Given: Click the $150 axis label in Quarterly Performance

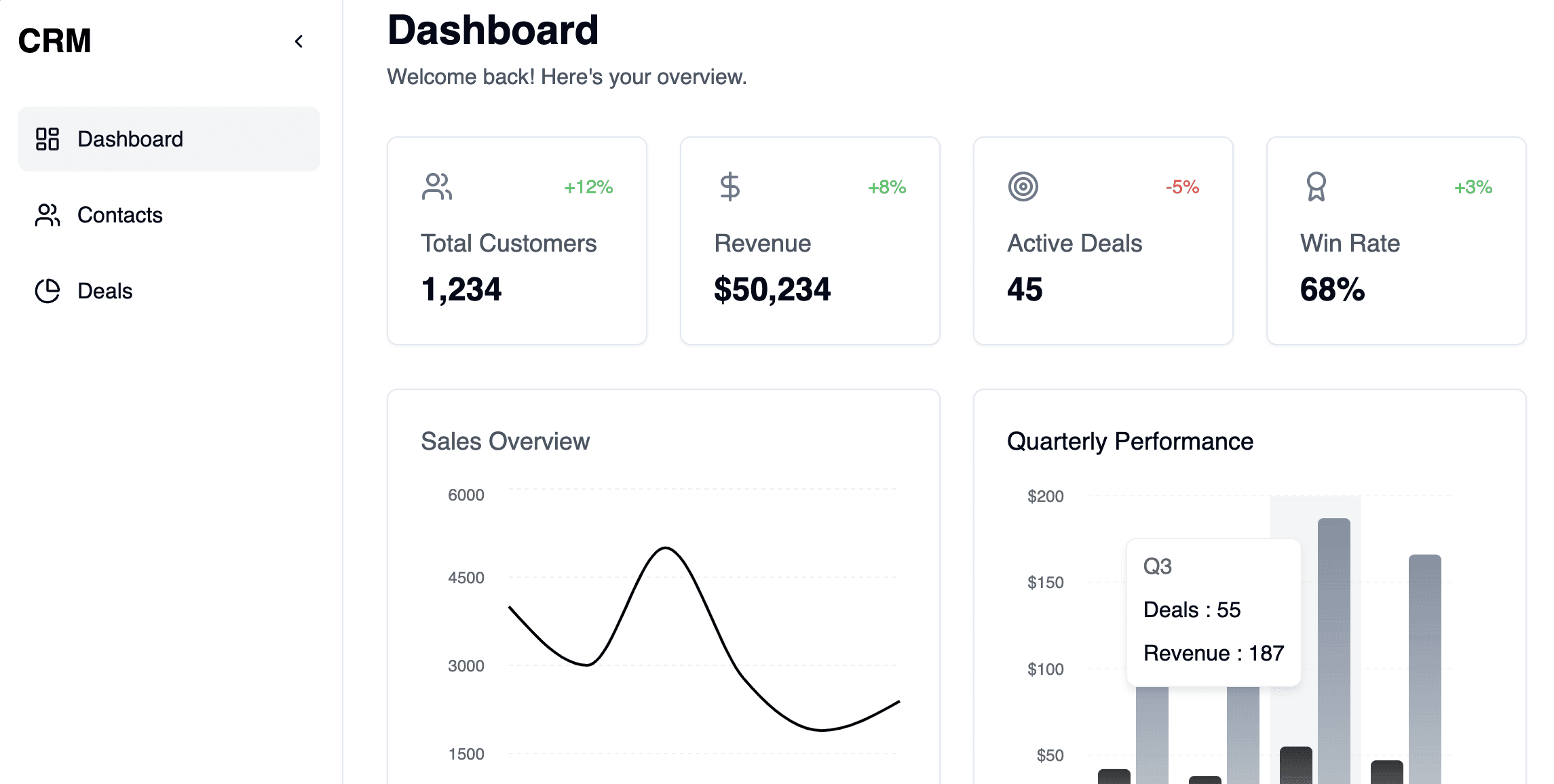Looking at the screenshot, I should pos(1046,583).
